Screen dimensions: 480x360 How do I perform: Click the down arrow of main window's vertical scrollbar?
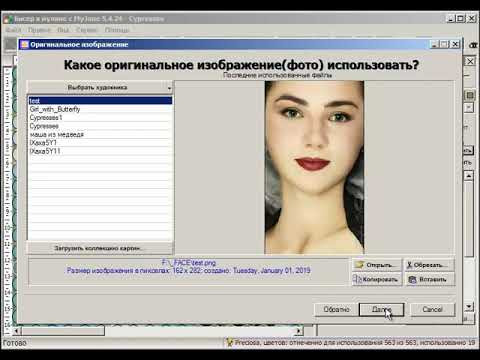pyautogui.click(x=469, y=306)
